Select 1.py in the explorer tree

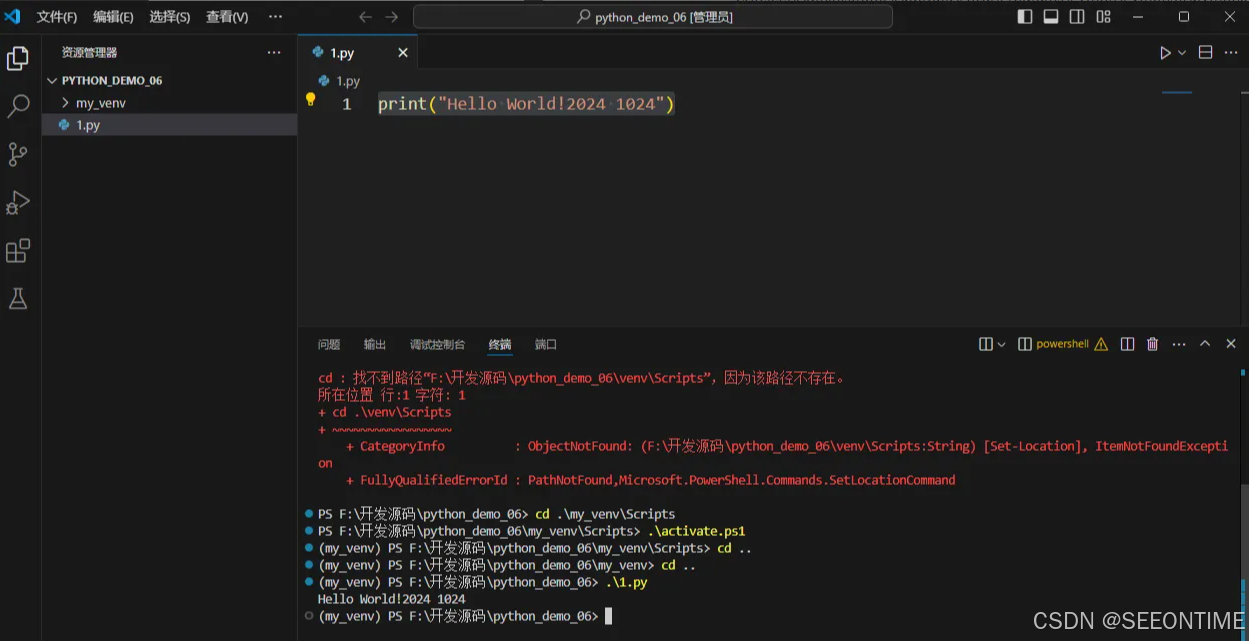(x=169, y=125)
